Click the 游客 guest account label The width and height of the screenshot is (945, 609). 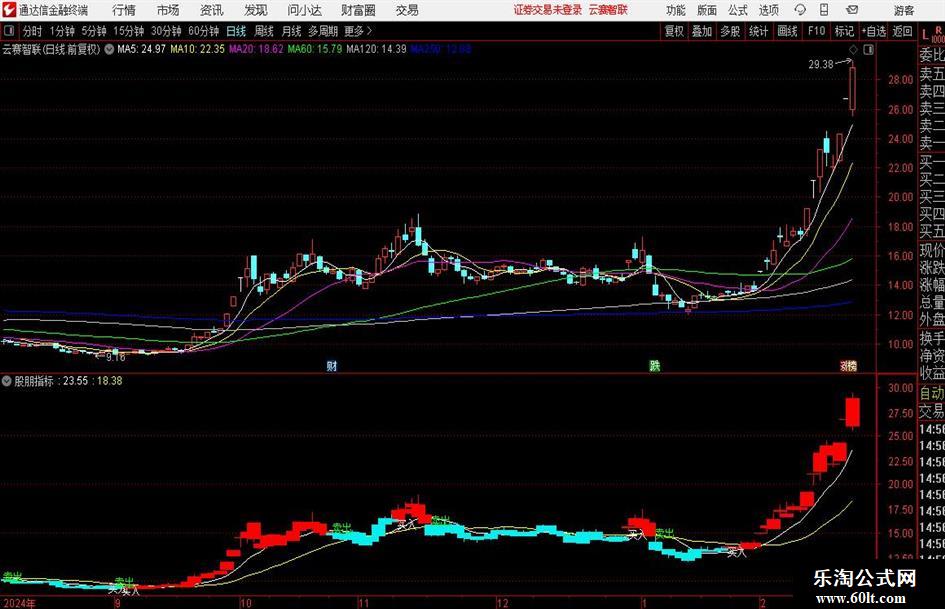904,10
